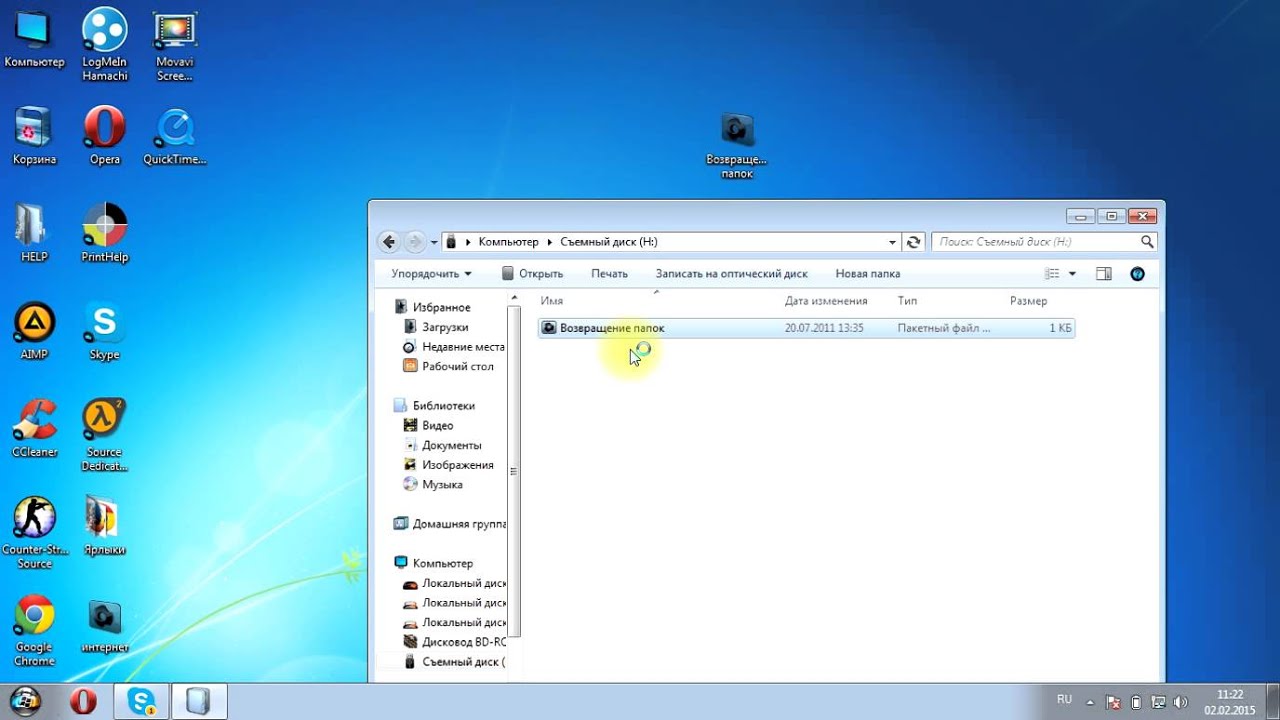
Task: Click the Skype taskbar button
Action: coord(141,701)
